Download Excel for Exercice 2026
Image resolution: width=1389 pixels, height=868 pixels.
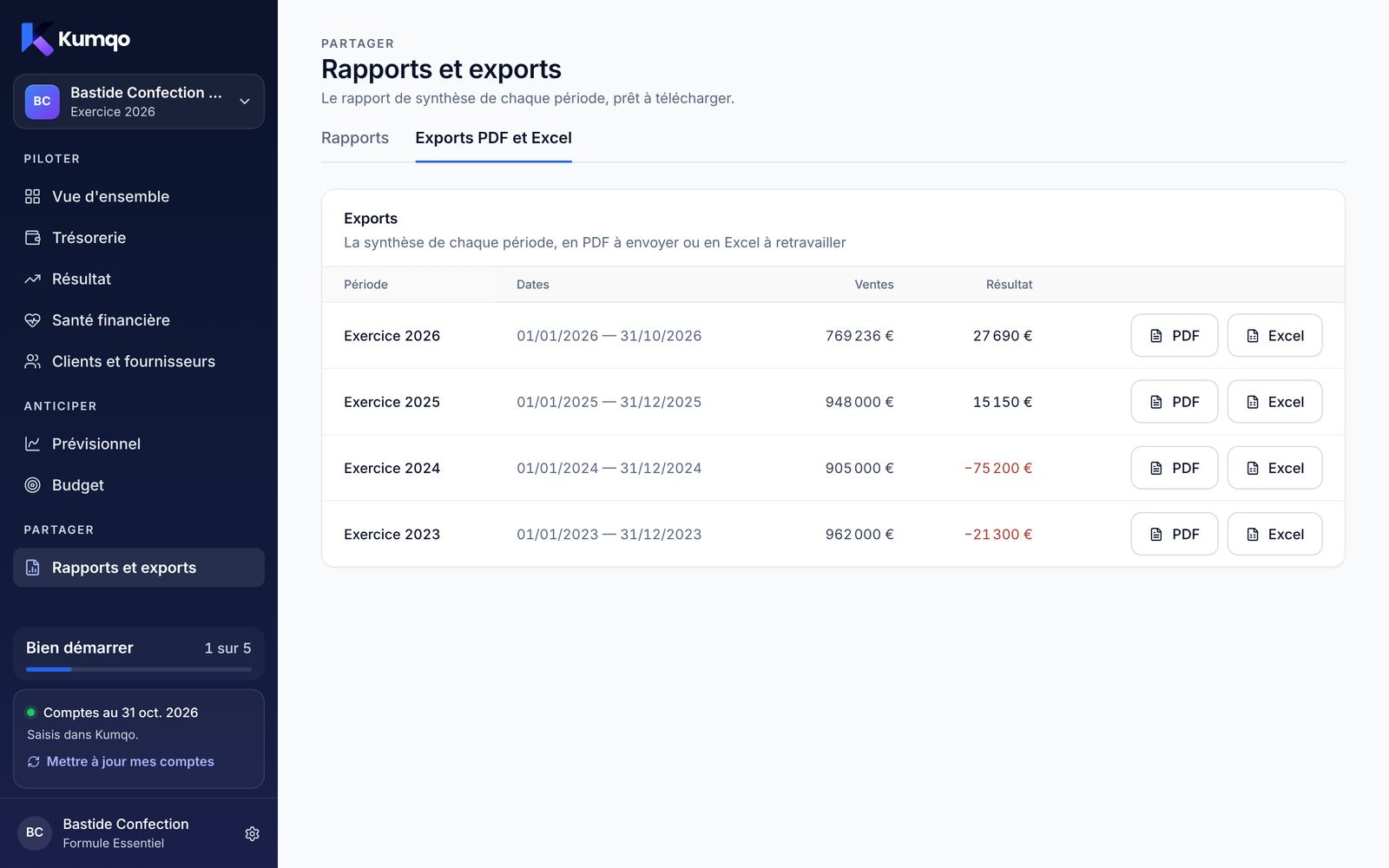point(1274,335)
